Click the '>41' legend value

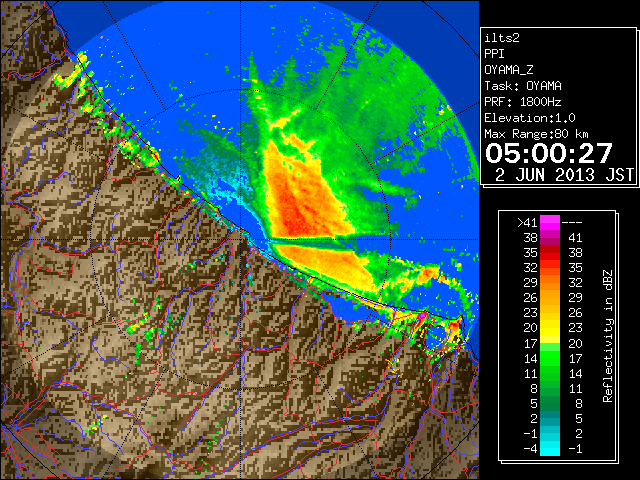point(527,222)
